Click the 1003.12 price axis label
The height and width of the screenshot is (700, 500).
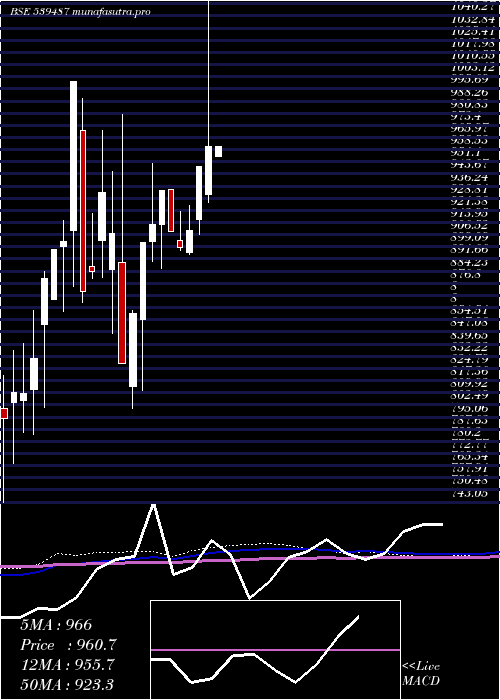pos(475,68)
